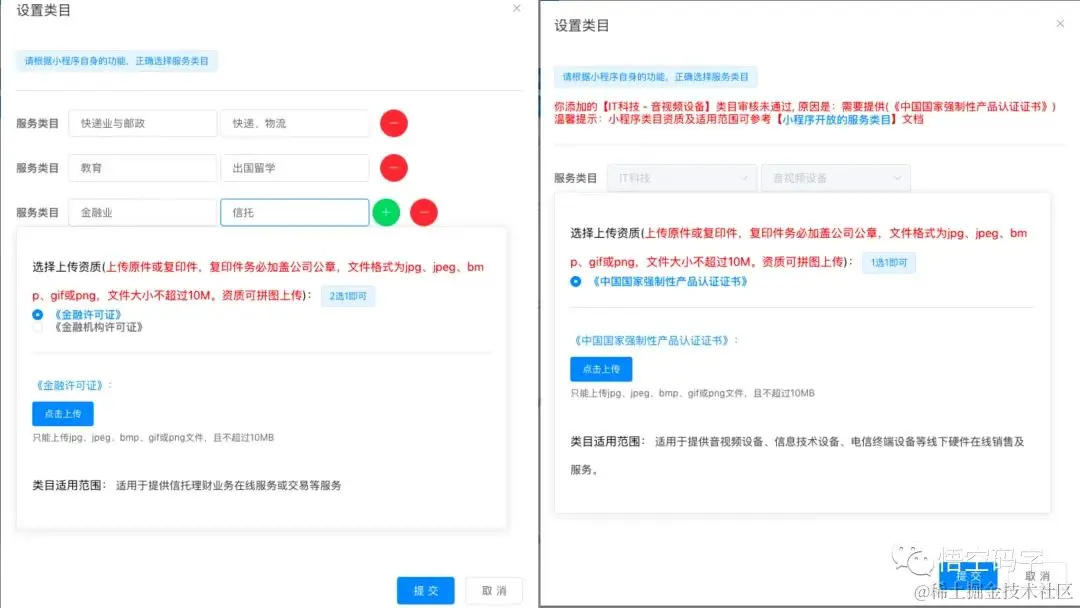Image resolution: width=1080 pixels, height=608 pixels.
Task: Open the IT科技 category dropdown
Action: [x=681, y=177]
